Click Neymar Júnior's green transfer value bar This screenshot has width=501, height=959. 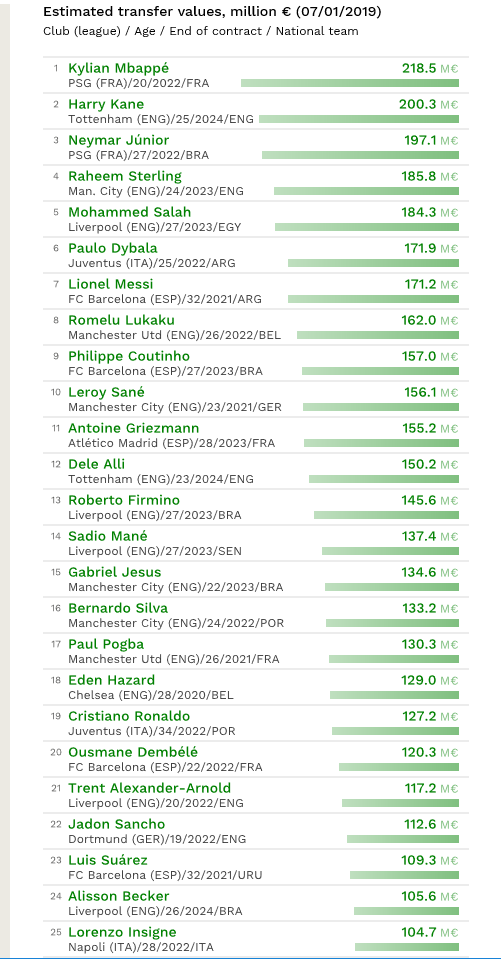pyautogui.click(x=360, y=155)
